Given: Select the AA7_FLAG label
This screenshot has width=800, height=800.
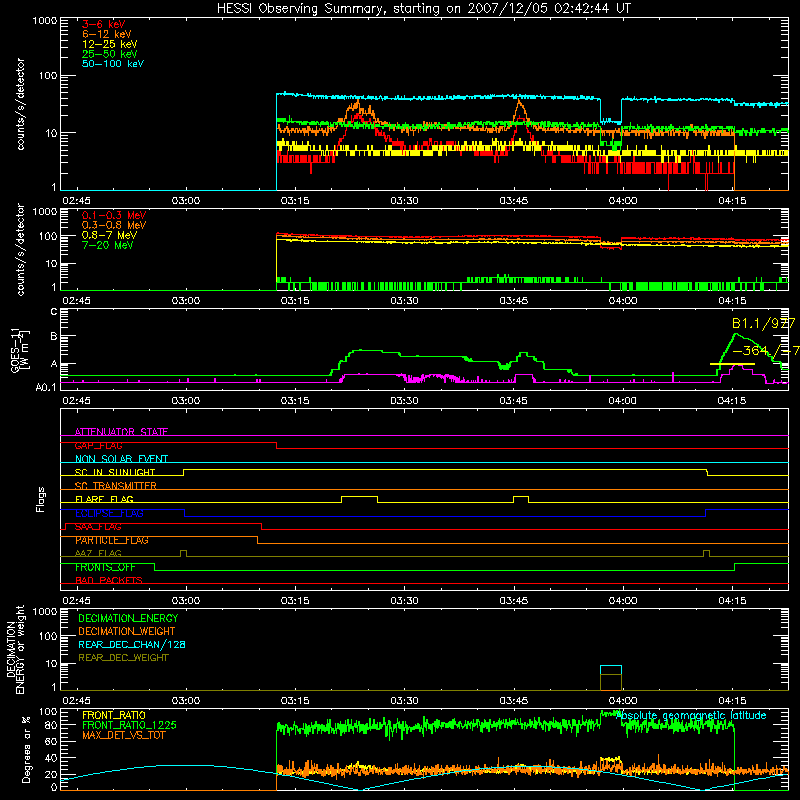Looking at the screenshot, I should point(98,553).
